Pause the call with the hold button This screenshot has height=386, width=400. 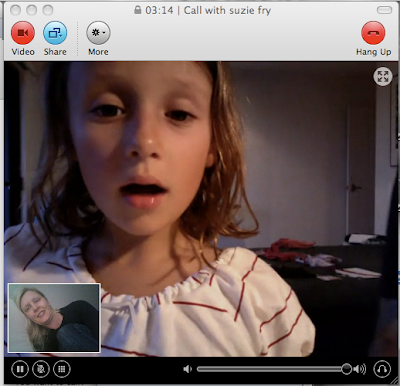pos(20,369)
